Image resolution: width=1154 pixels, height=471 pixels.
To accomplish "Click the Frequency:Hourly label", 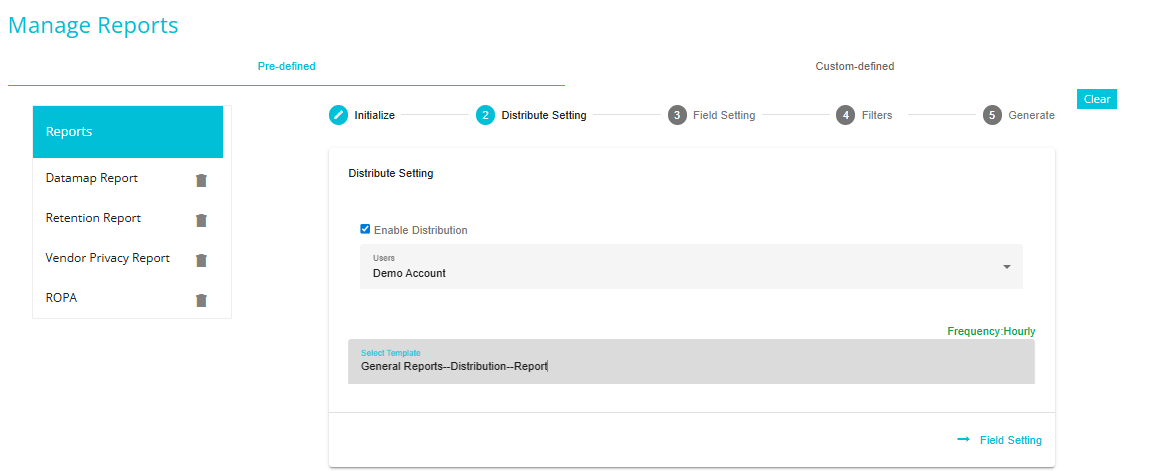I will (x=991, y=331).
